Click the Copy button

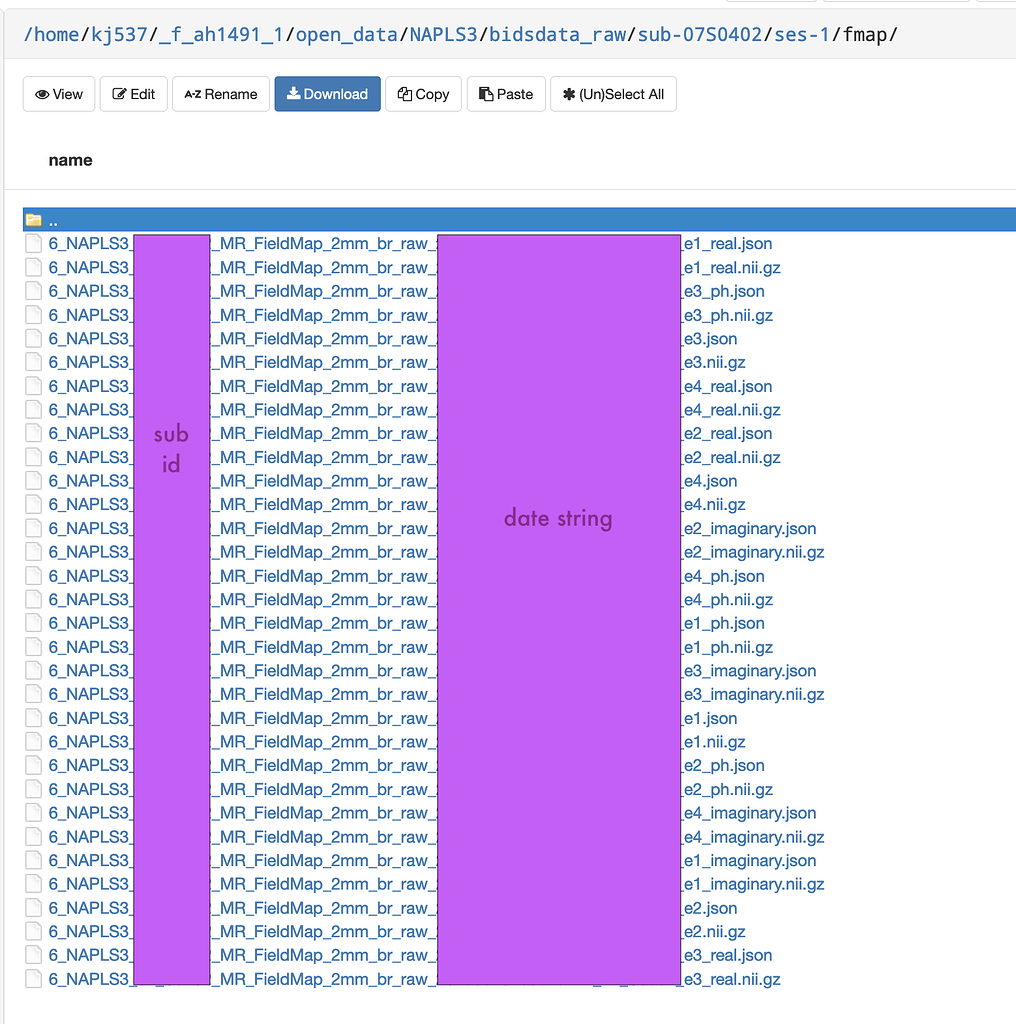423,94
